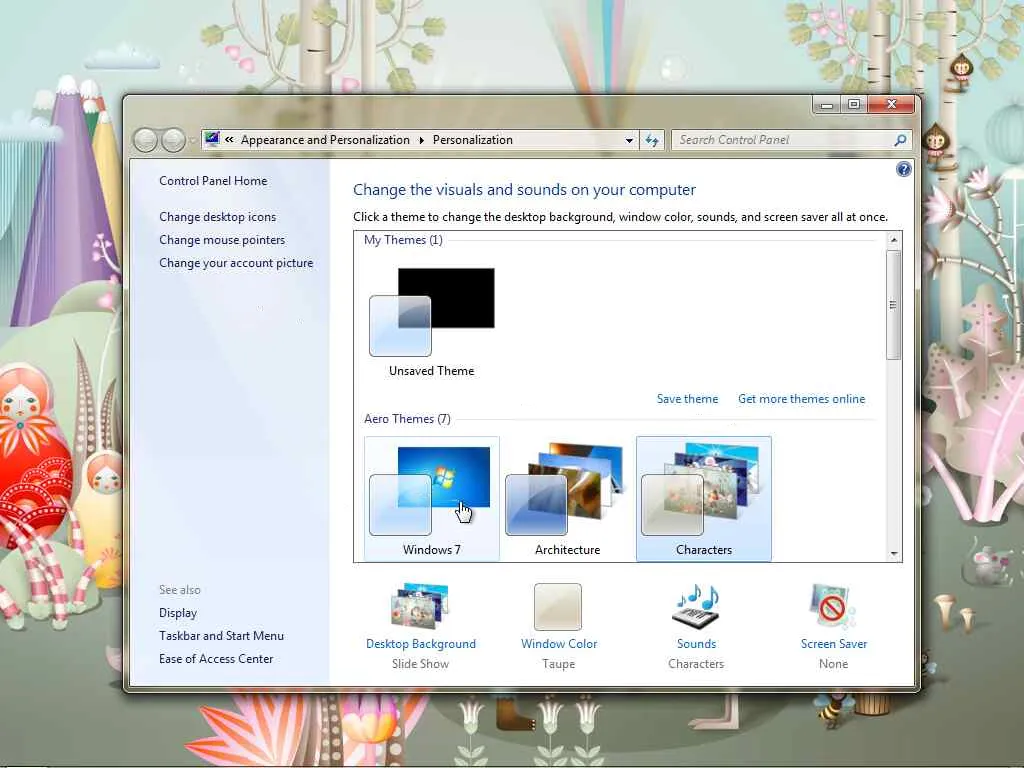Viewport: 1024px width, 768px height.
Task: Select the Characters theme
Action: tap(703, 499)
